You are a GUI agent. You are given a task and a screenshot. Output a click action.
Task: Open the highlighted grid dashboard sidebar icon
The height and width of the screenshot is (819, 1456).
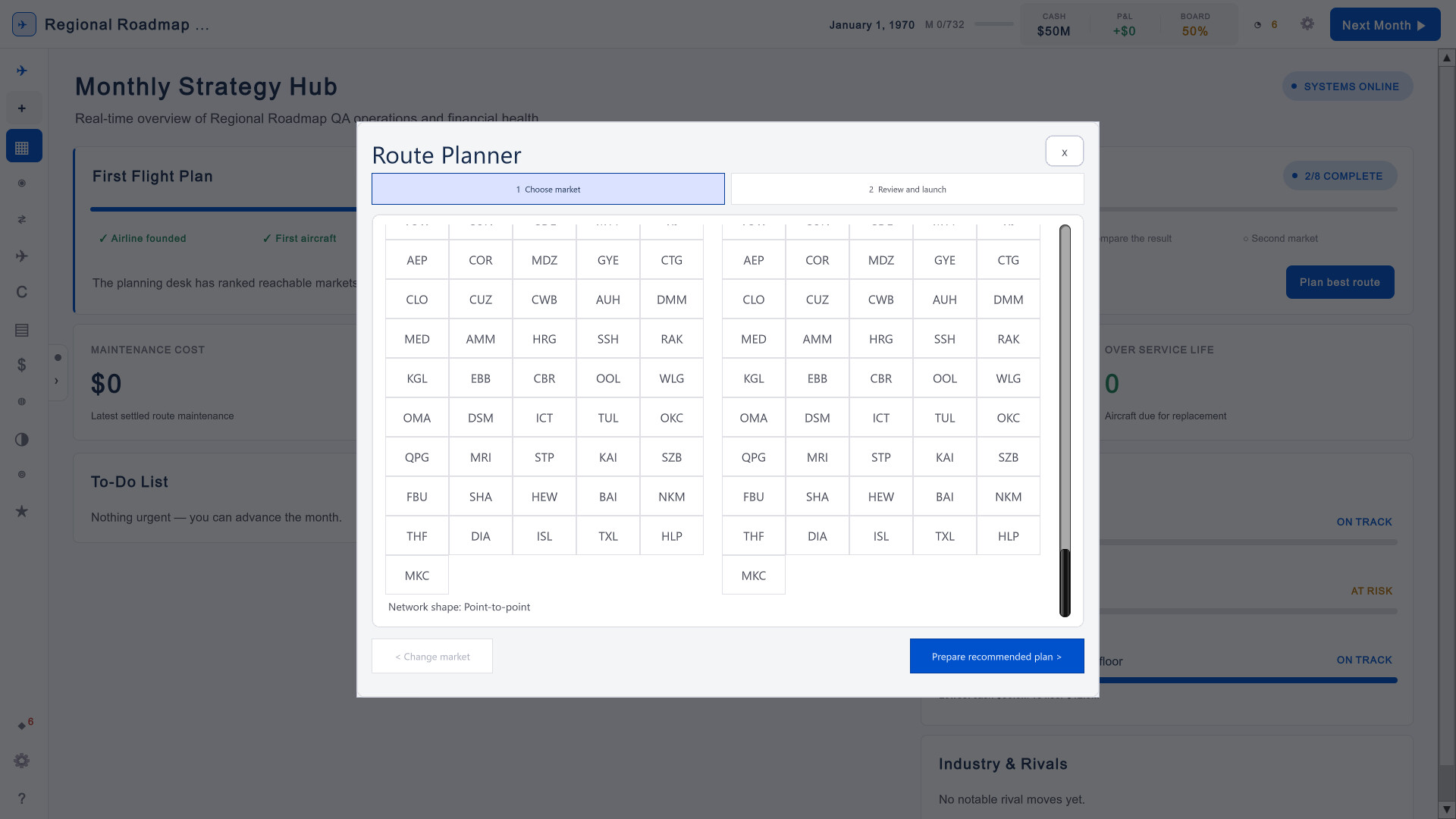(24, 146)
